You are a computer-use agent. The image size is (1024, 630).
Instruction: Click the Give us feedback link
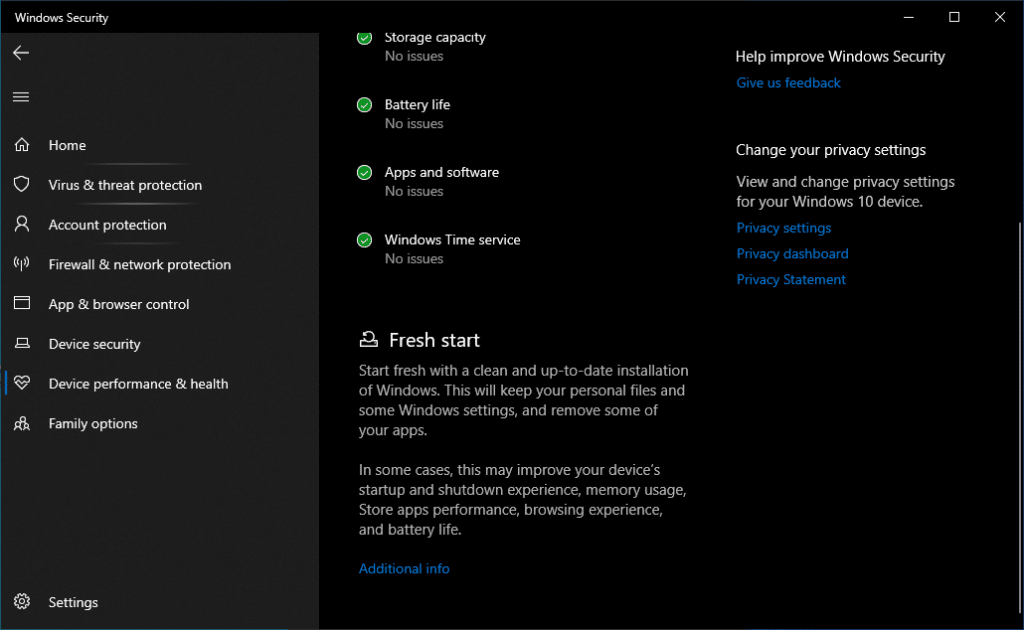788,83
